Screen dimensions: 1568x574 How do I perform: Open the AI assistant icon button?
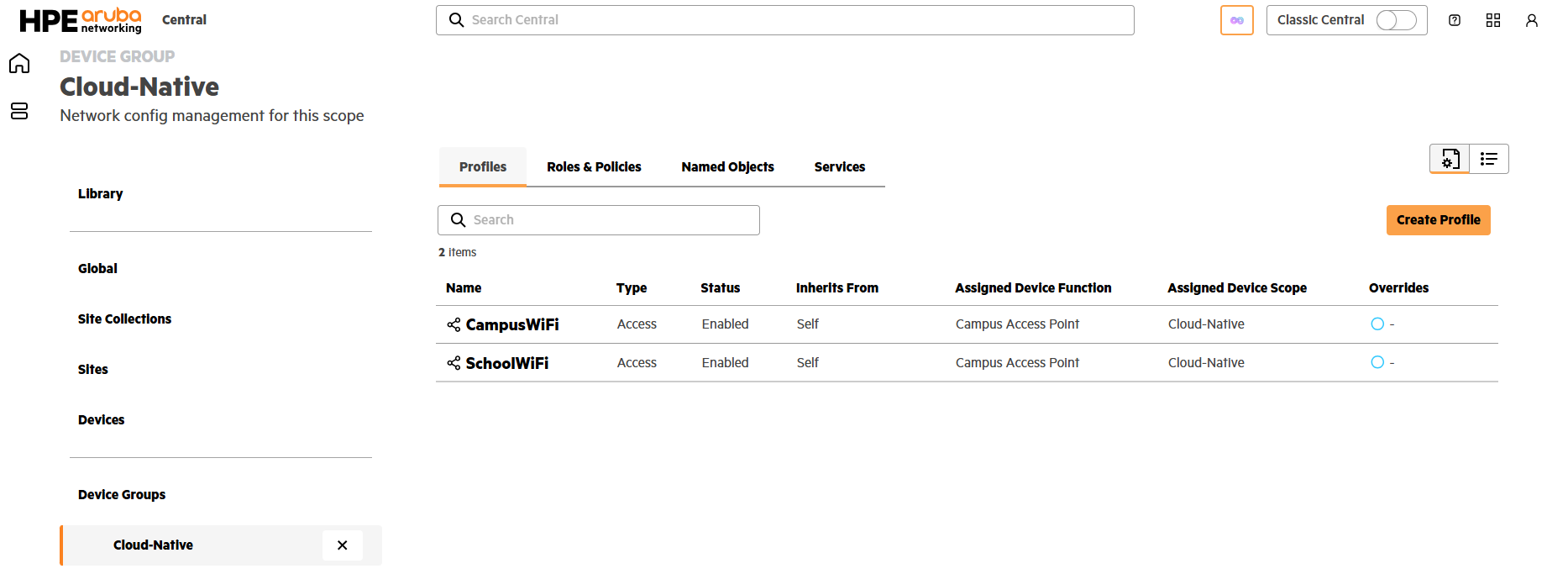click(x=1236, y=20)
